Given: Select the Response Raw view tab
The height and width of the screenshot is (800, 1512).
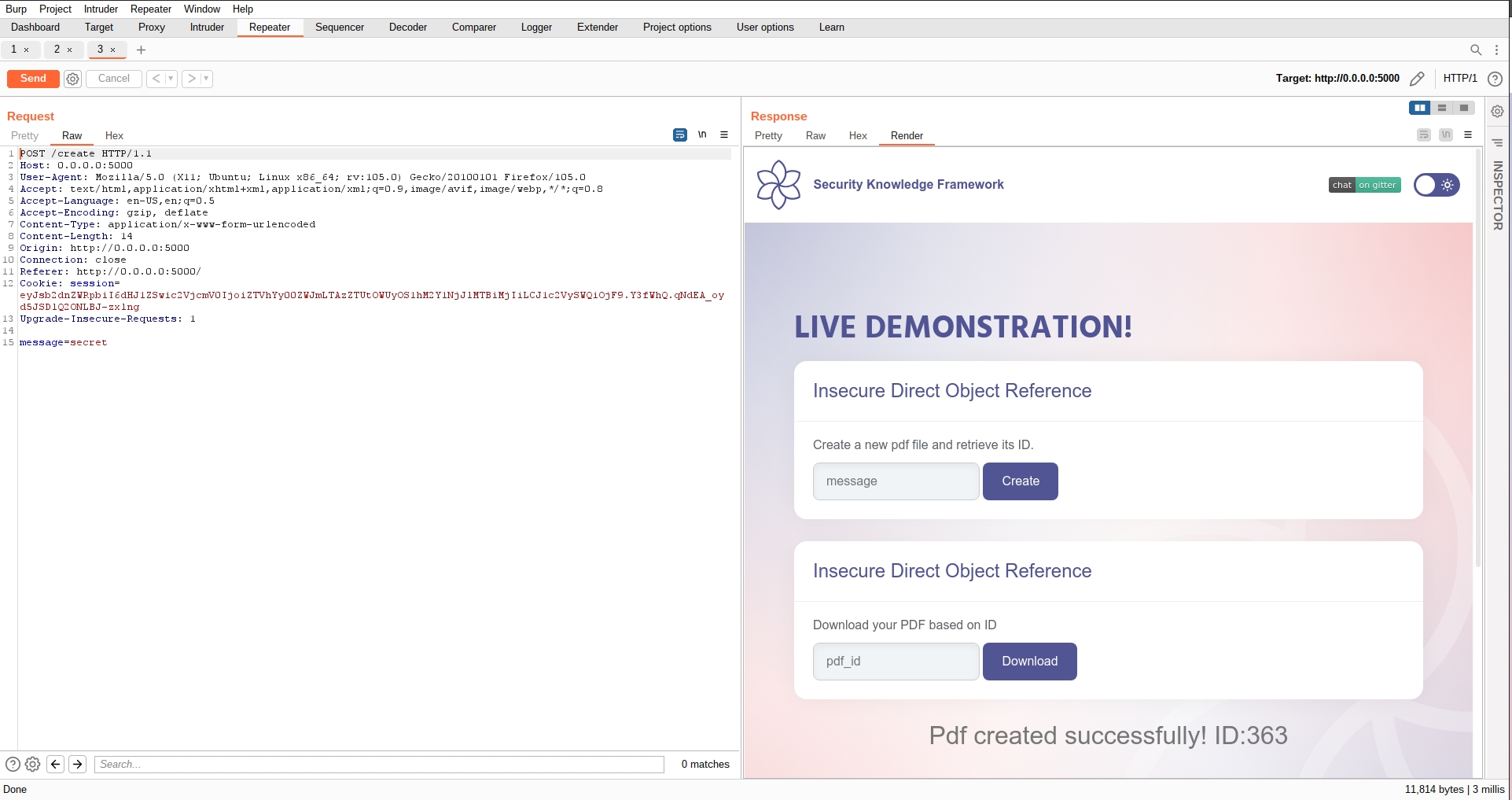Looking at the screenshot, I should (x=815, y=136).
